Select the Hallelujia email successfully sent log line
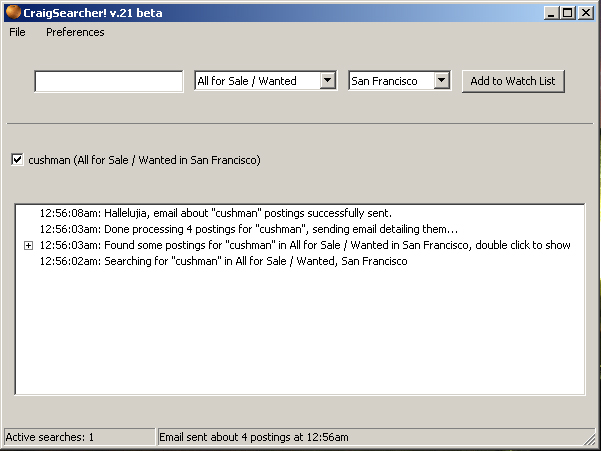The width and height of the screenshot is (601, 451). (x=215, y=213)
